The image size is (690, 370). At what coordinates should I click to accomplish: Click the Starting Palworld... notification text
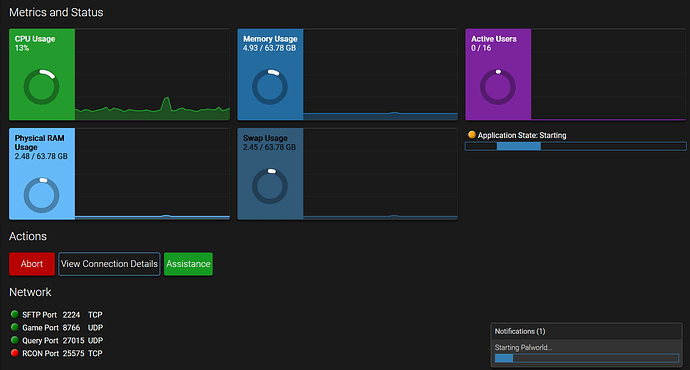pos(523,347)
